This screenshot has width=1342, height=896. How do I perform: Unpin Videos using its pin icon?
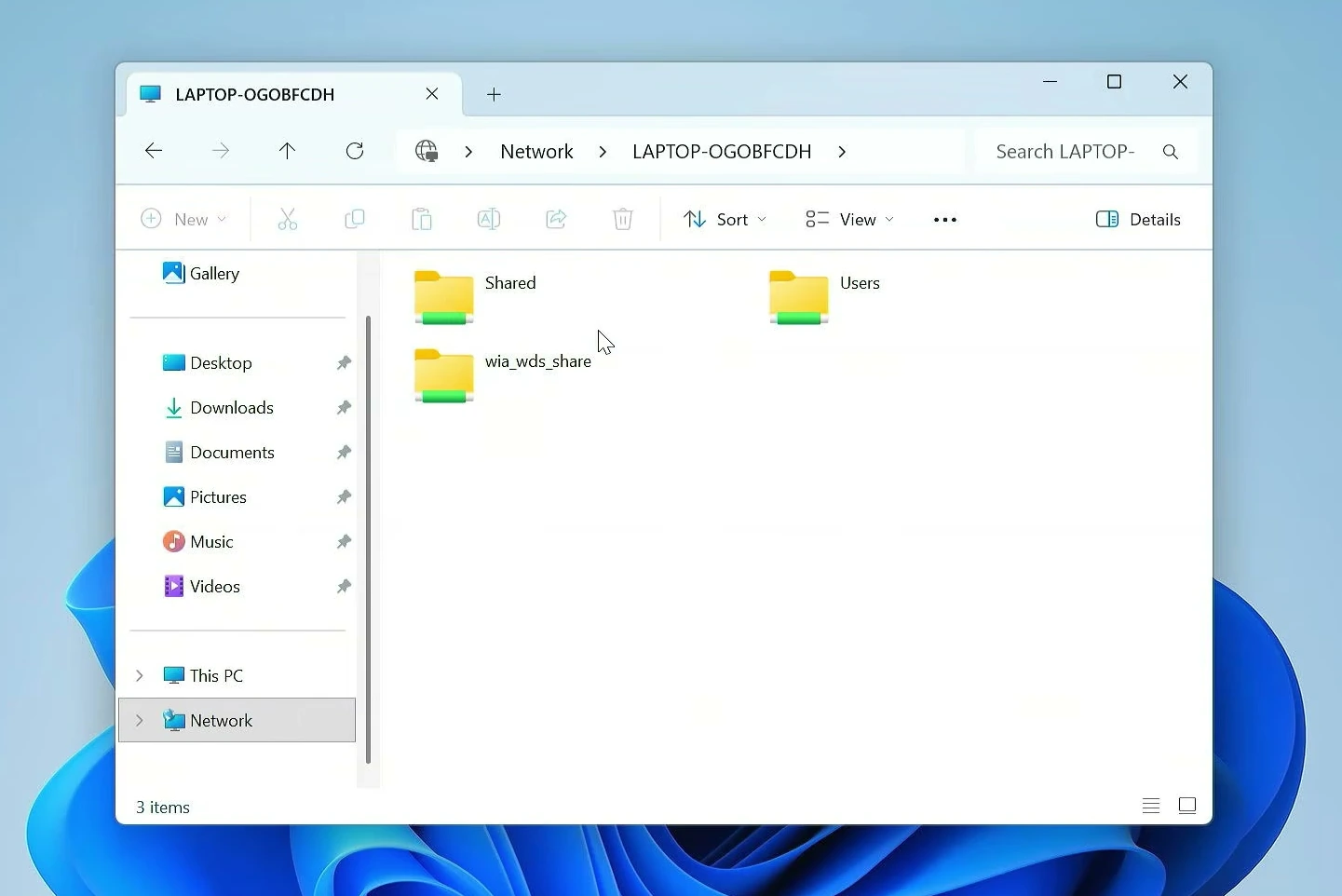344,587
